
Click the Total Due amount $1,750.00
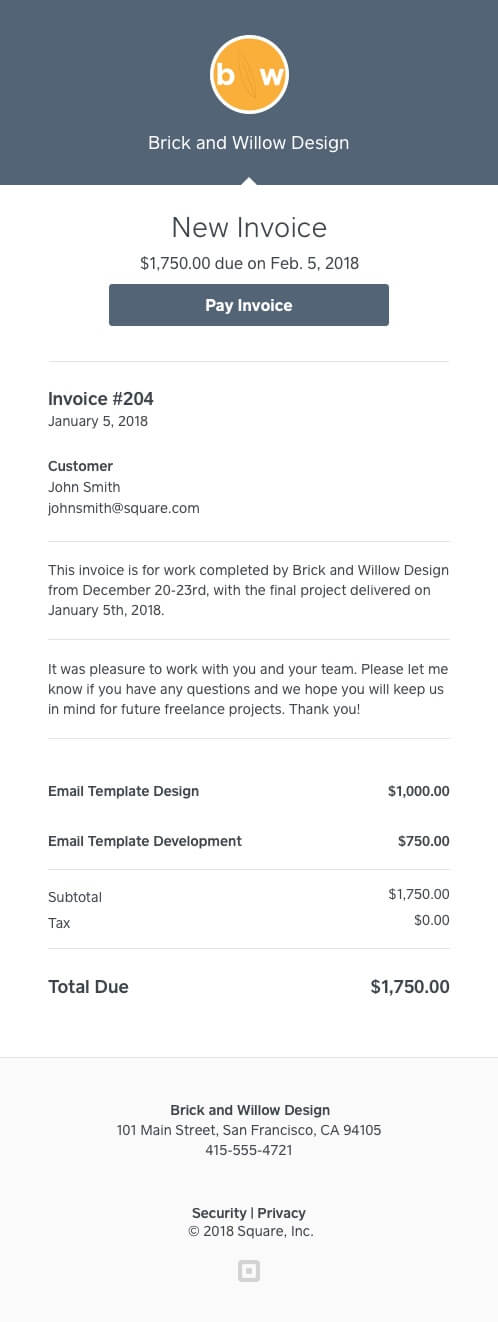tap(410, 987)
